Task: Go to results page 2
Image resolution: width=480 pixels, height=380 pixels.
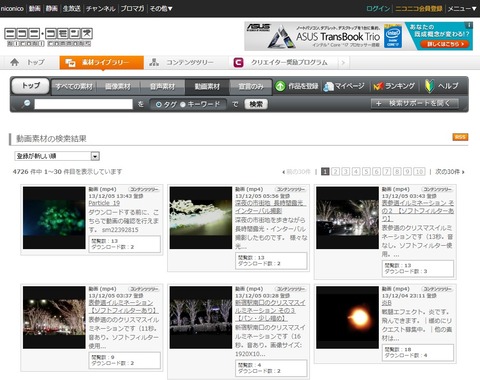Action: point(336,172)
